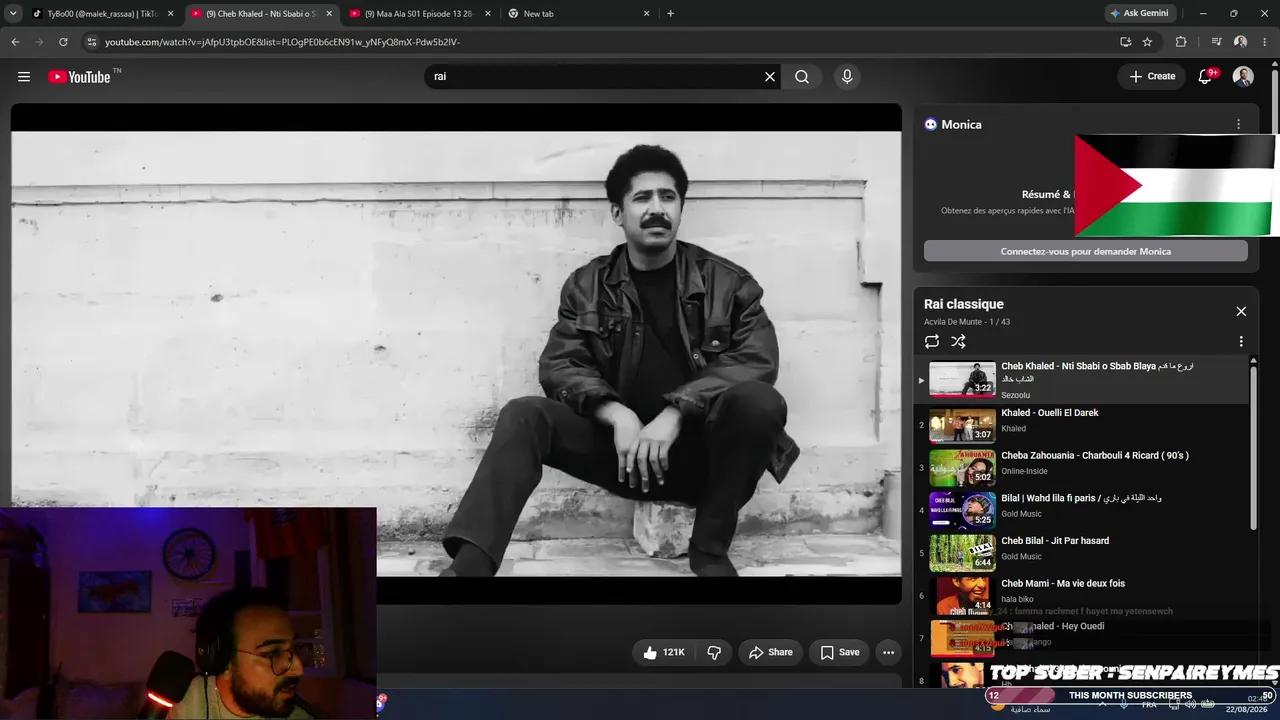Click the YouTube search input field

pos(595,77)
